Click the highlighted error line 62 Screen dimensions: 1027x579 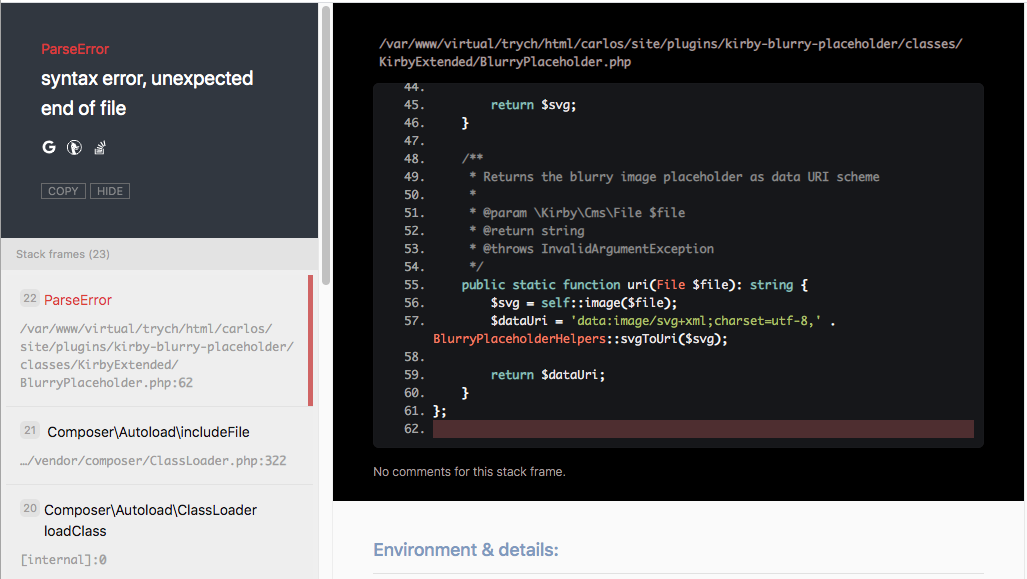702,428
